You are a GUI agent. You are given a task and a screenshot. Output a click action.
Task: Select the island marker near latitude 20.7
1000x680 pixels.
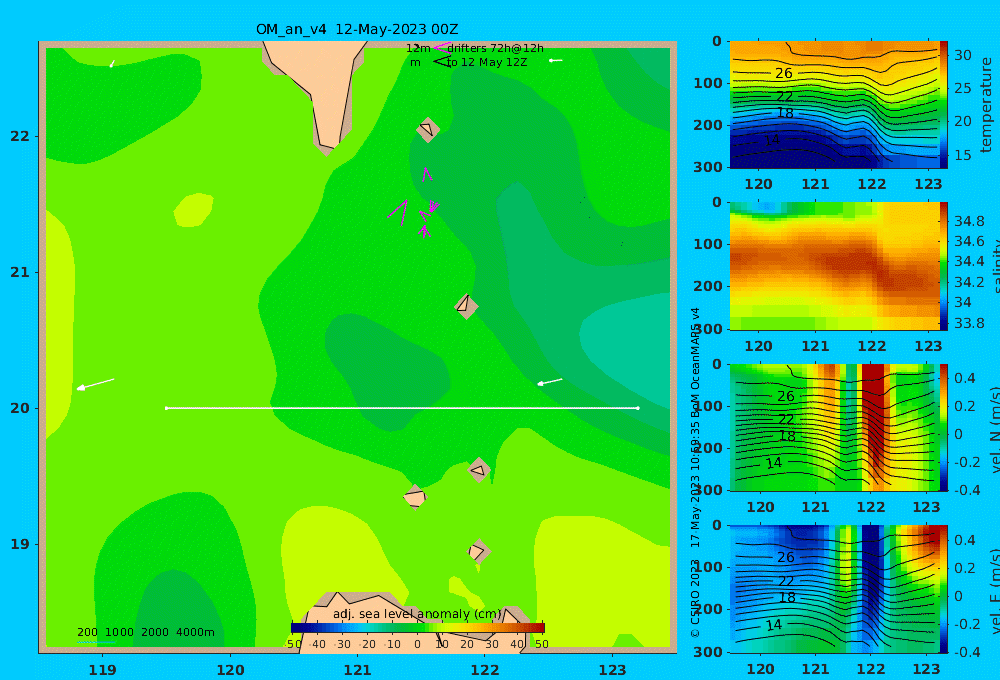point(466,305)
